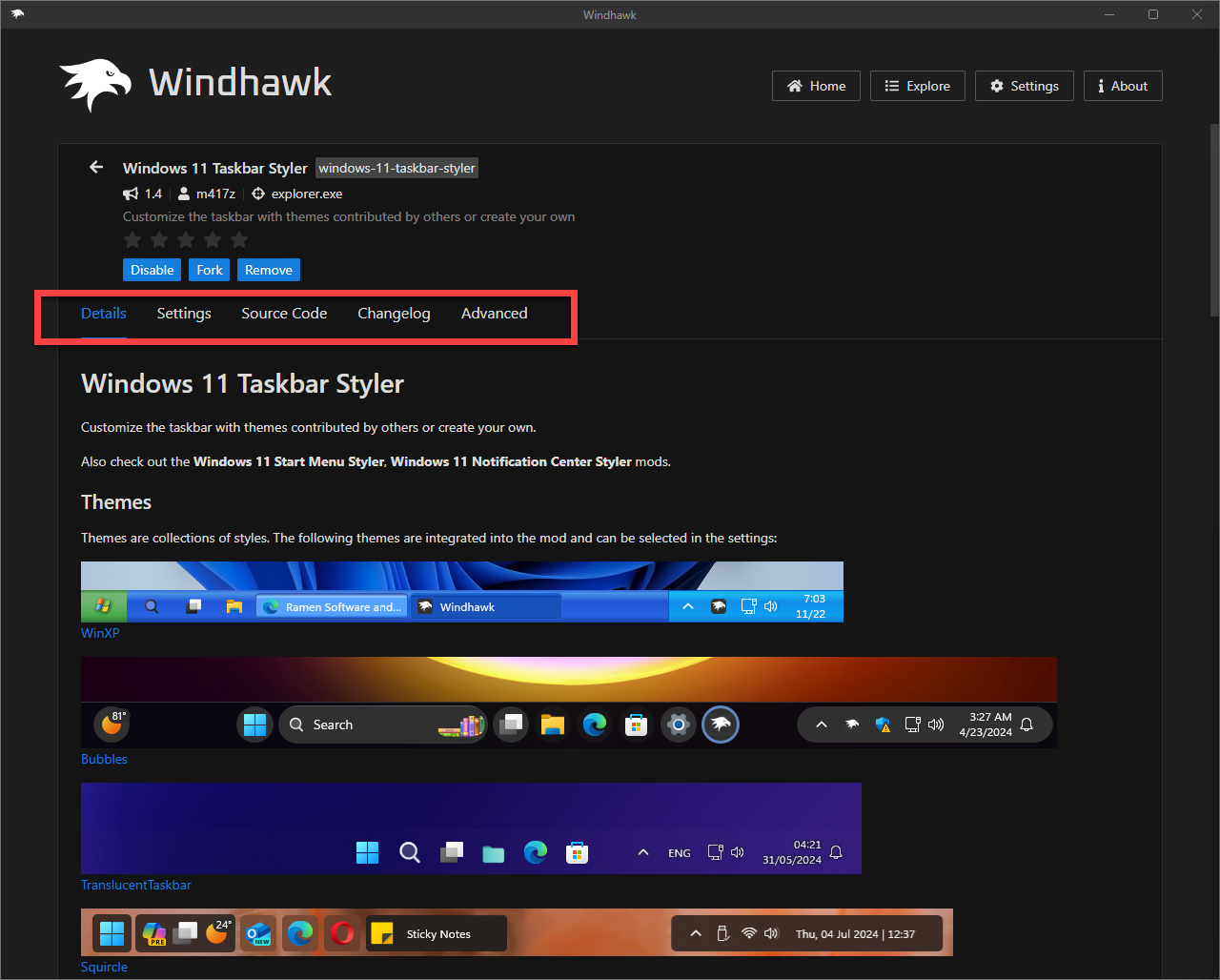The height and width of the screenshot is (980, 1220).
Task: Remove the mod
Action: tap(268, 270)
